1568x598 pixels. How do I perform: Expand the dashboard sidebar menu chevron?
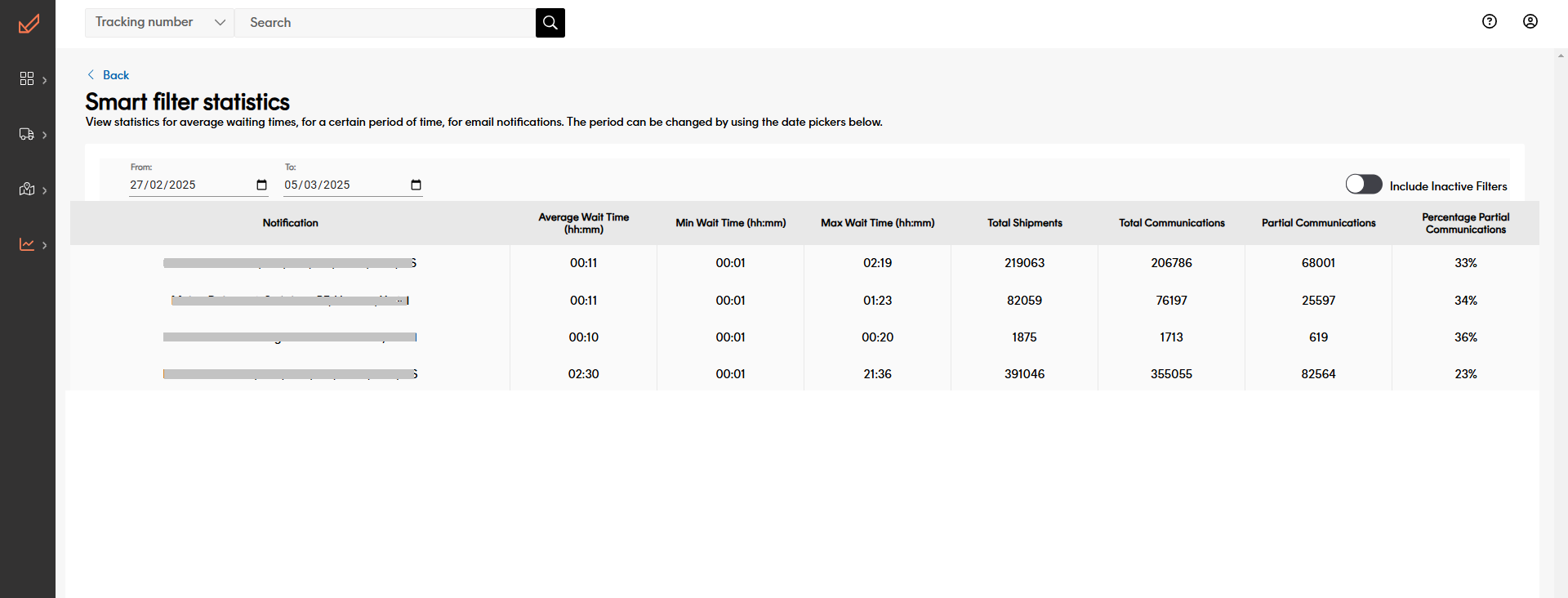point(45,80)
